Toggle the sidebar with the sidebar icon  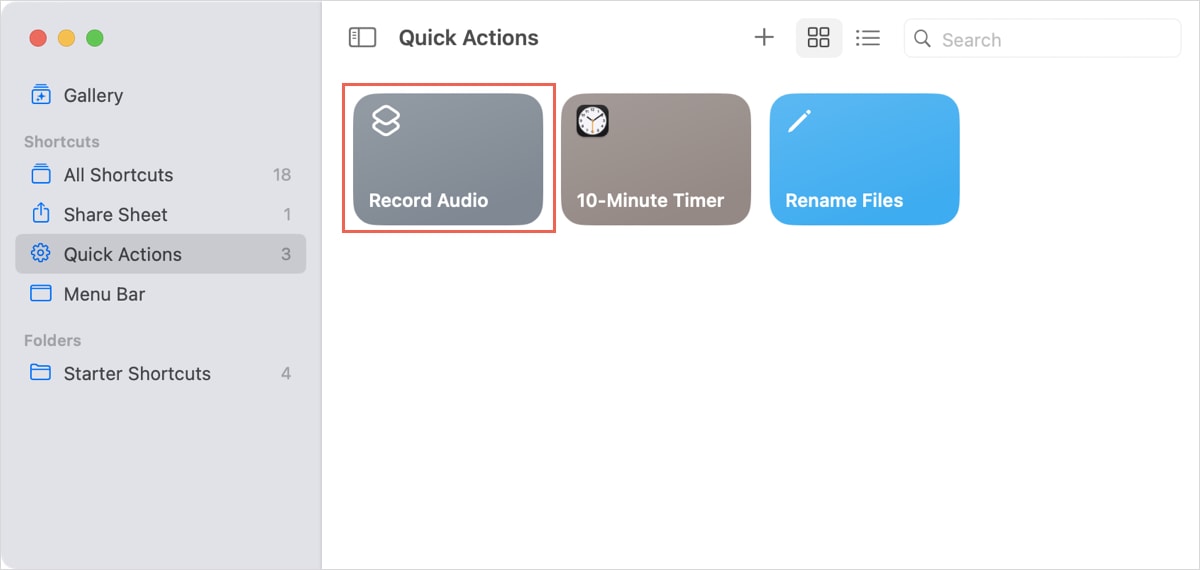pyautogui.click(x=362, y=38)
